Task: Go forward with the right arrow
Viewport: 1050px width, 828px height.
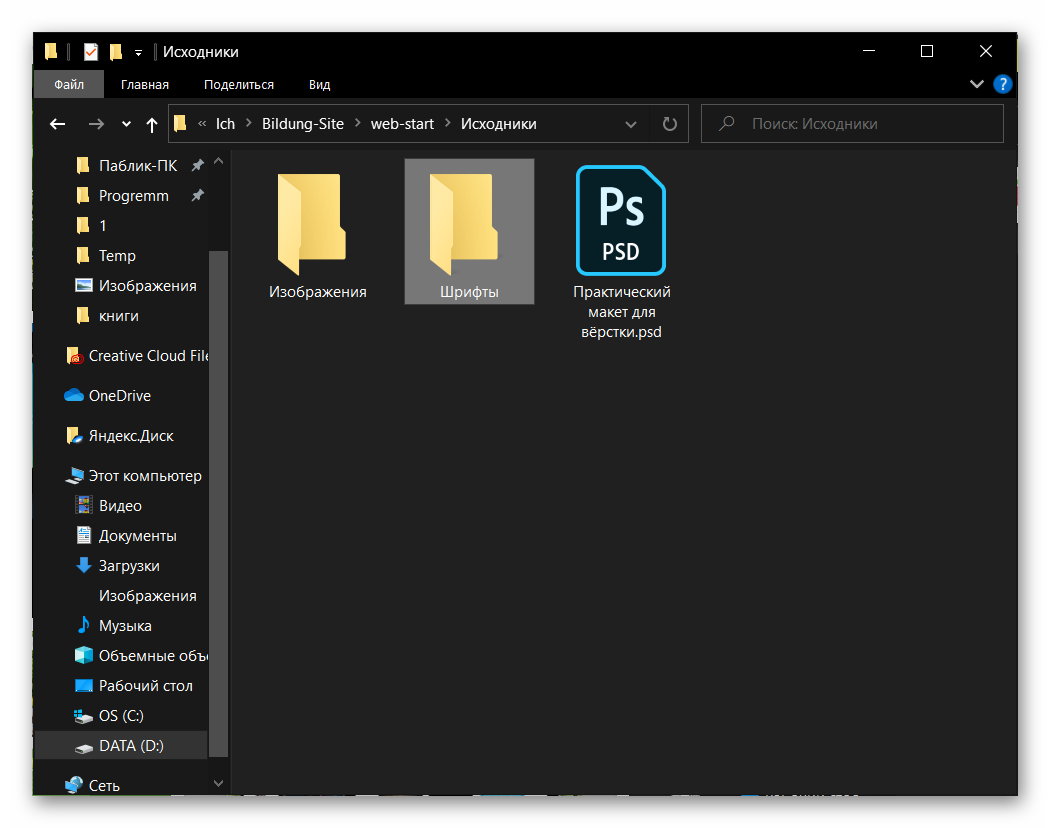Action: 96,124
